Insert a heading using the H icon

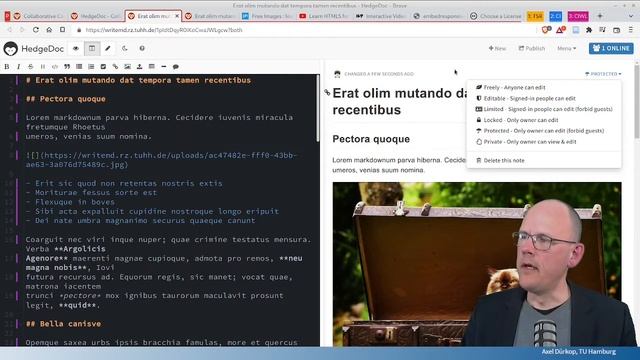click(x=43, y=67)
